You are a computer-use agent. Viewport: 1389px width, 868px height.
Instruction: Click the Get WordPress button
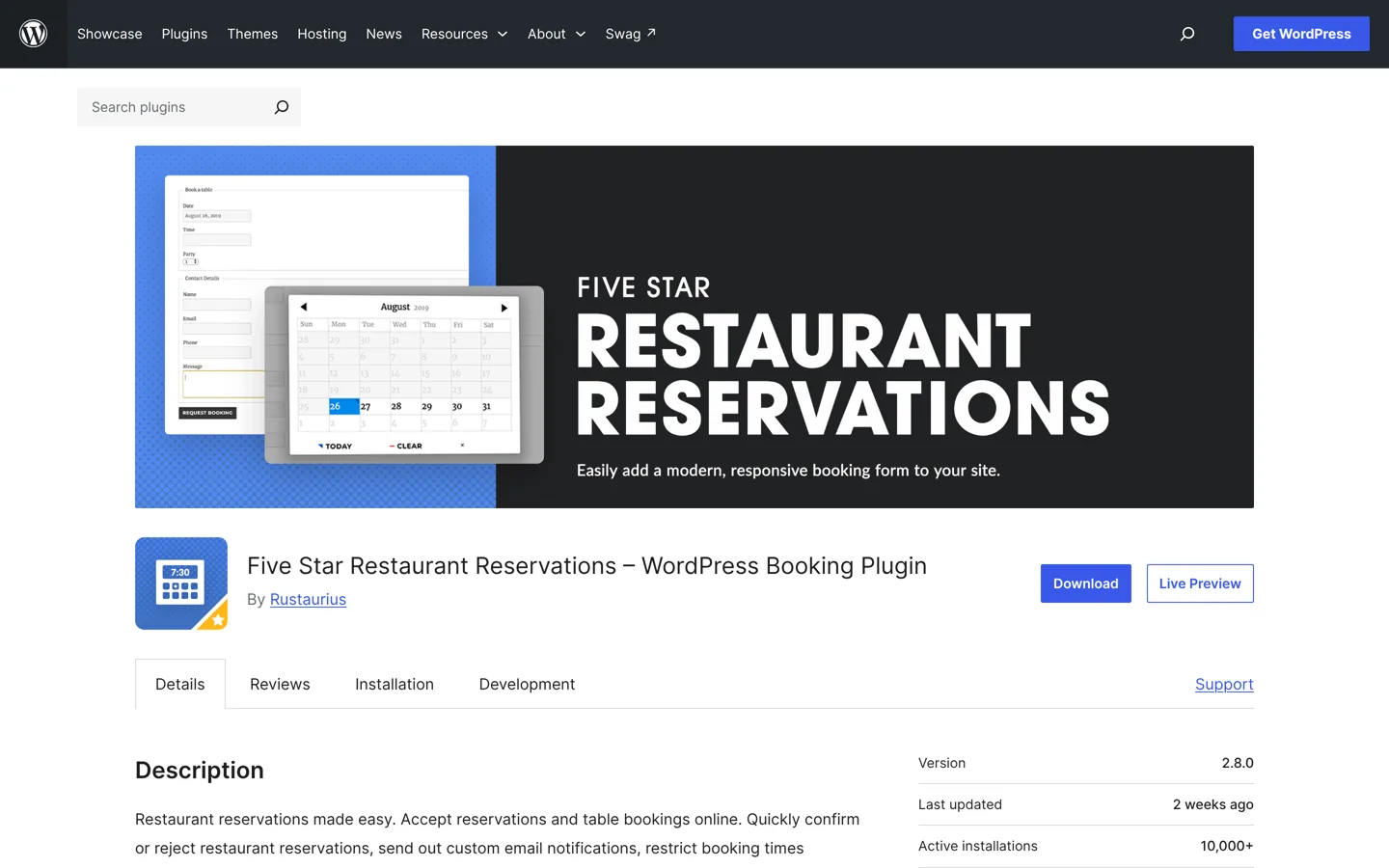[x=1301, y=34]
